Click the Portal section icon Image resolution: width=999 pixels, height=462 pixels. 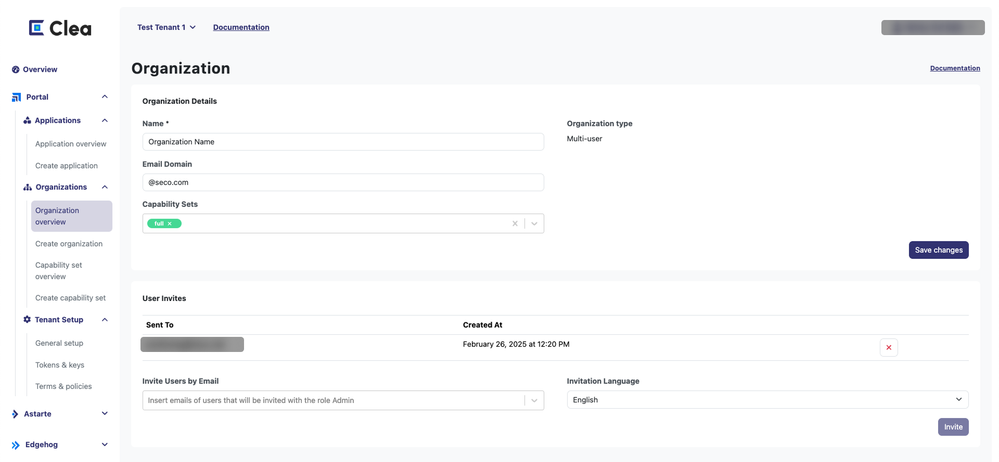16,97
